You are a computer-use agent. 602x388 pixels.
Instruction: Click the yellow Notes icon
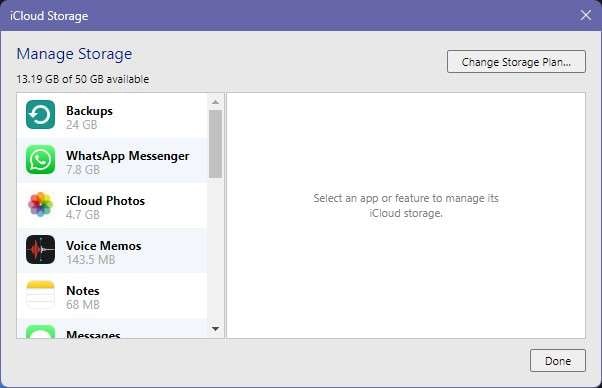click(41, 294)
